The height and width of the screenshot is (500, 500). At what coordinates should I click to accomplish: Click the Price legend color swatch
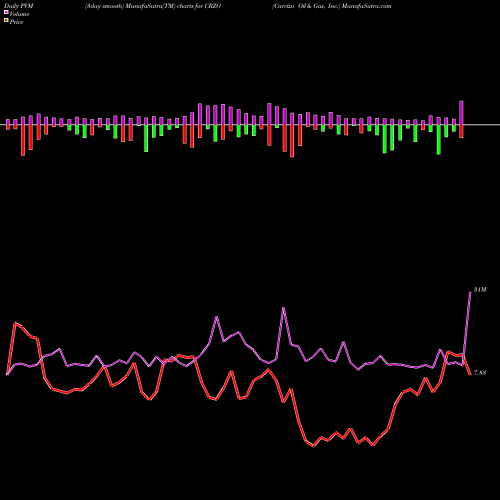point(6,21)
